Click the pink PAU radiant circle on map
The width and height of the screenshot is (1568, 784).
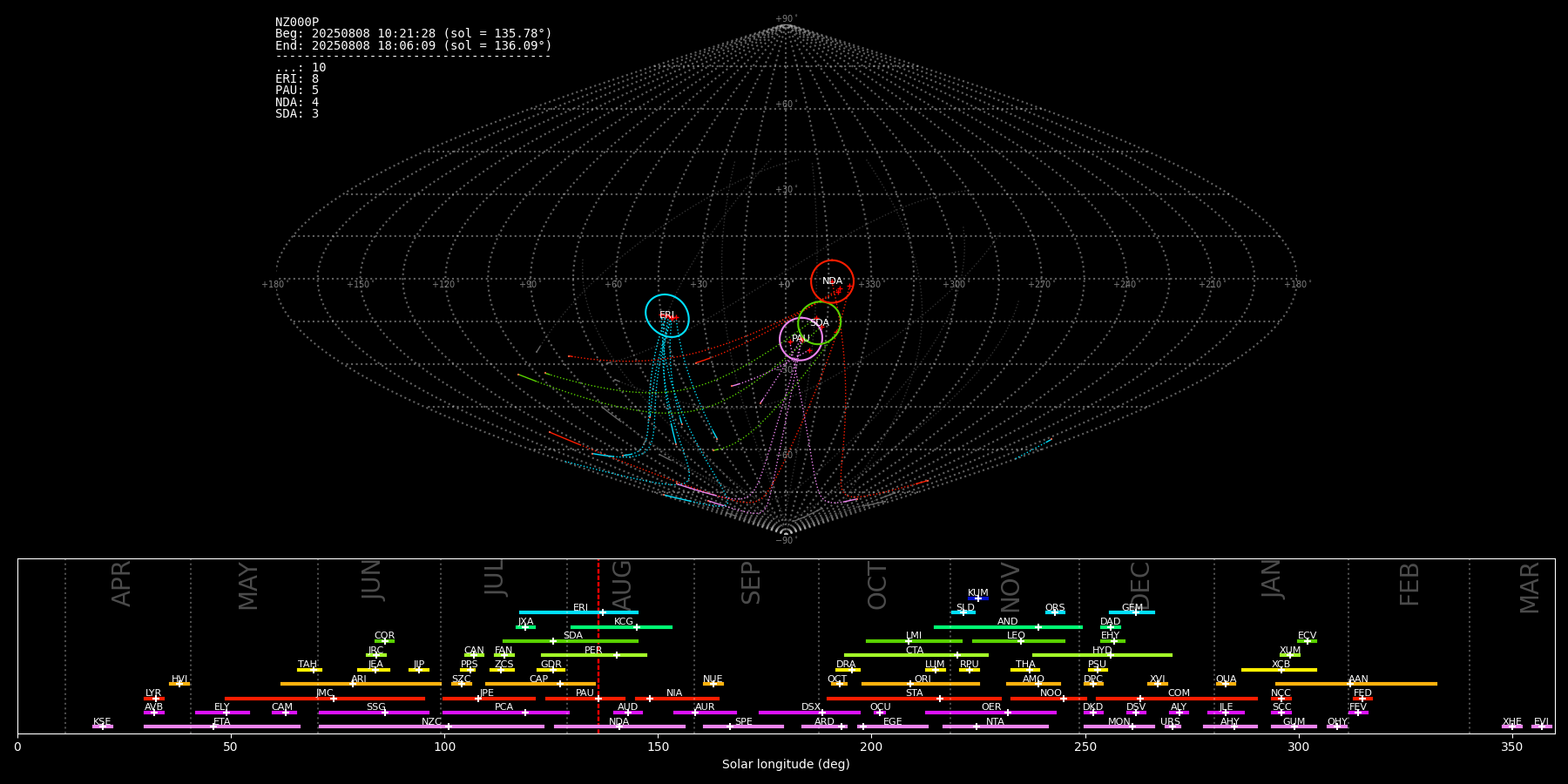click(801, 339)
